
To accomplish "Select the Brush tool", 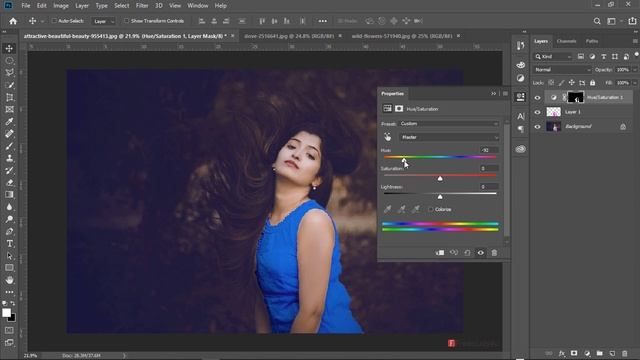I will 9,146.
